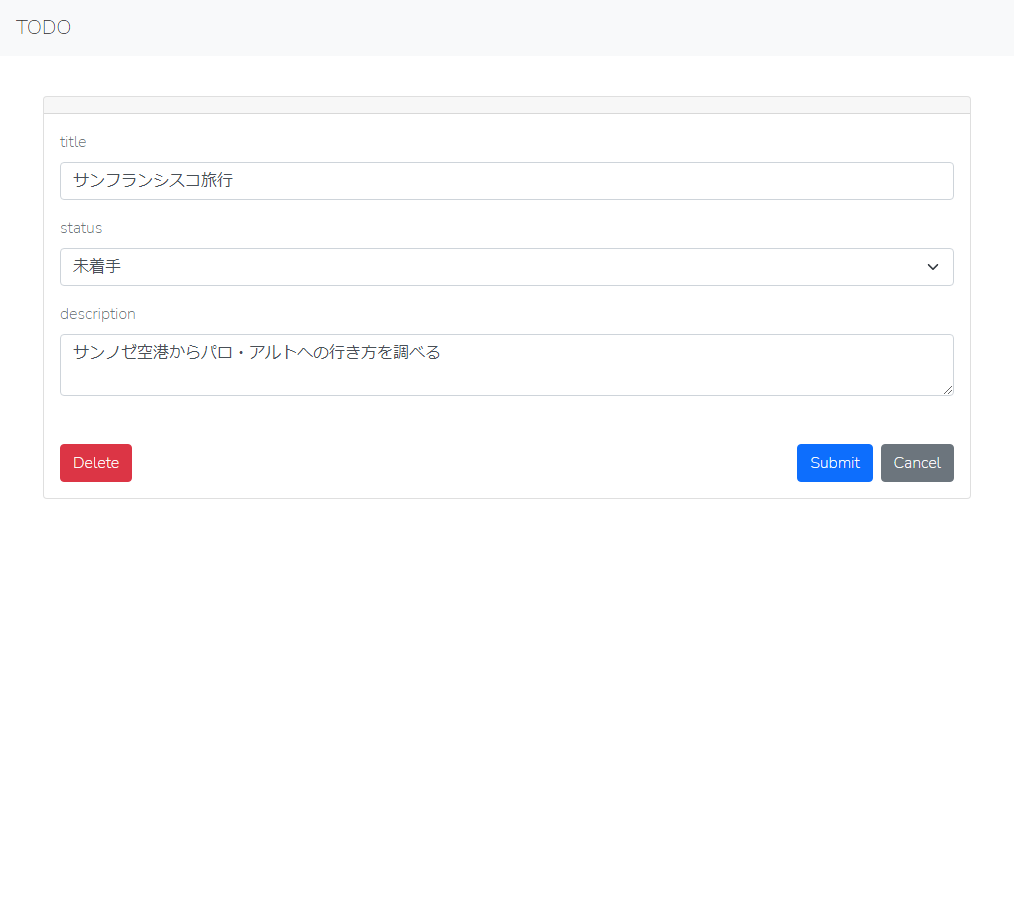The height and width of the screenshot is (900, 1014).
Task: Click the "title" field label
Action: click(73, 142)
